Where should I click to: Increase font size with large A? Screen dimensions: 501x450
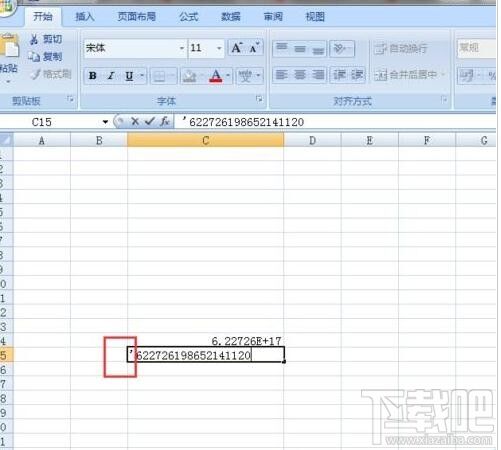pyautogui.click(x=237, y=48)
